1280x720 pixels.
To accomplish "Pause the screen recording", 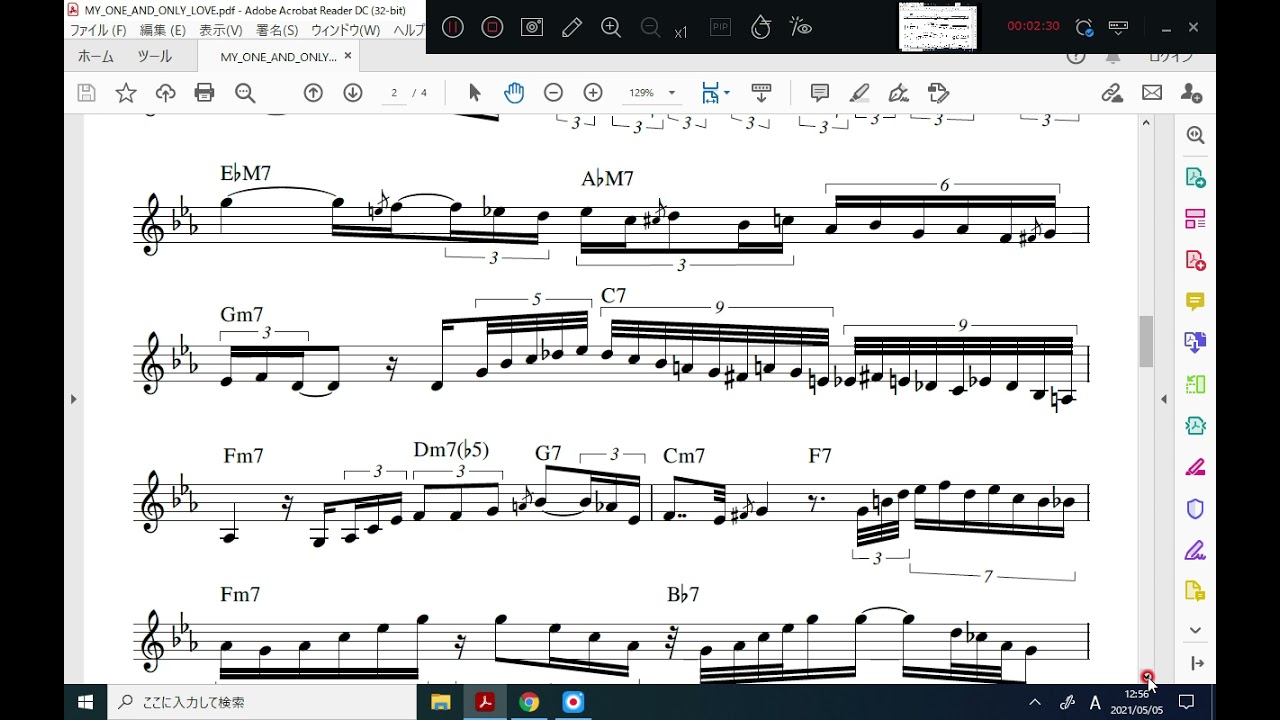I will [453, 27].
